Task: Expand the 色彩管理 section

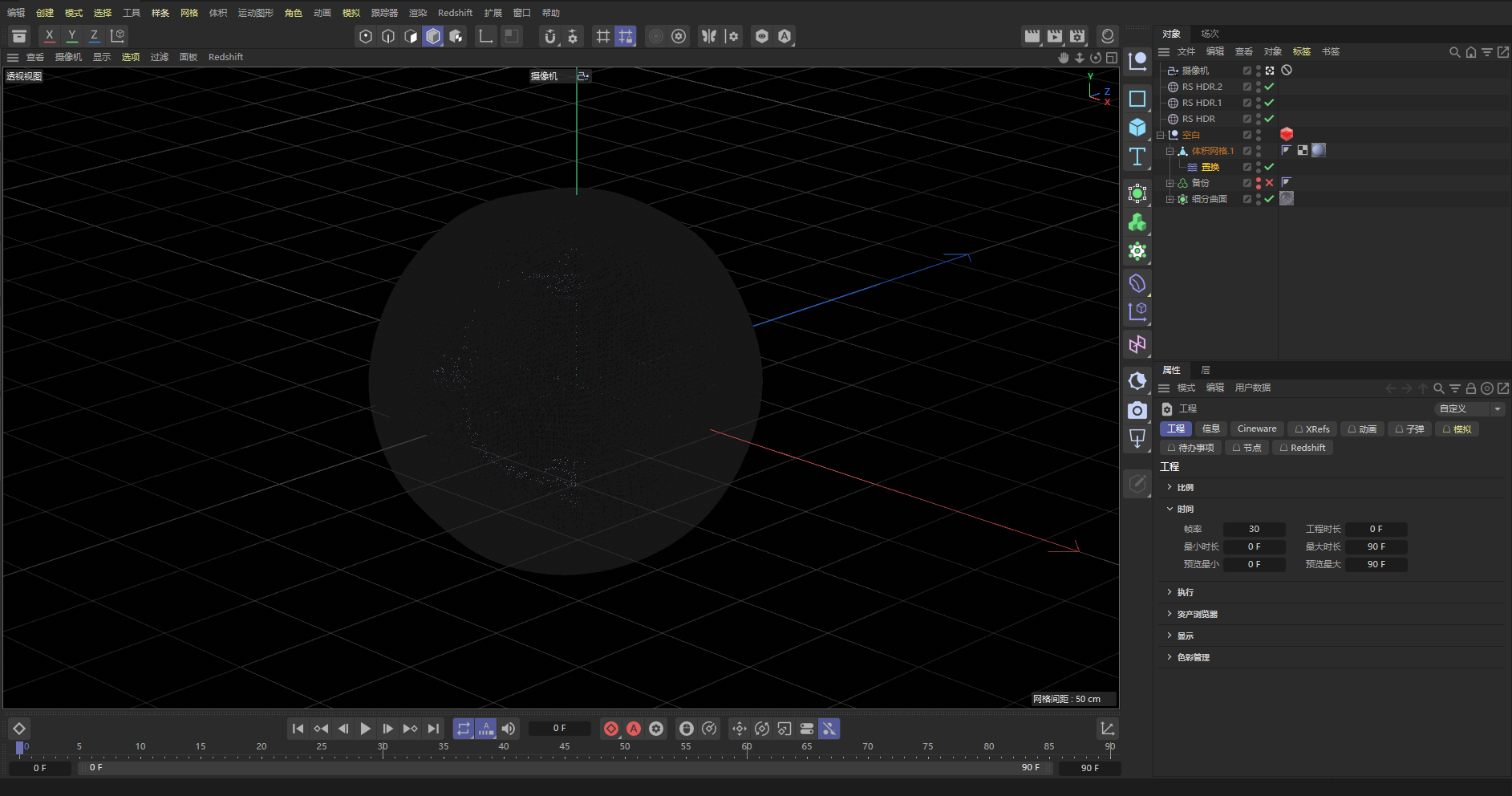Action: click(1169, 657)
